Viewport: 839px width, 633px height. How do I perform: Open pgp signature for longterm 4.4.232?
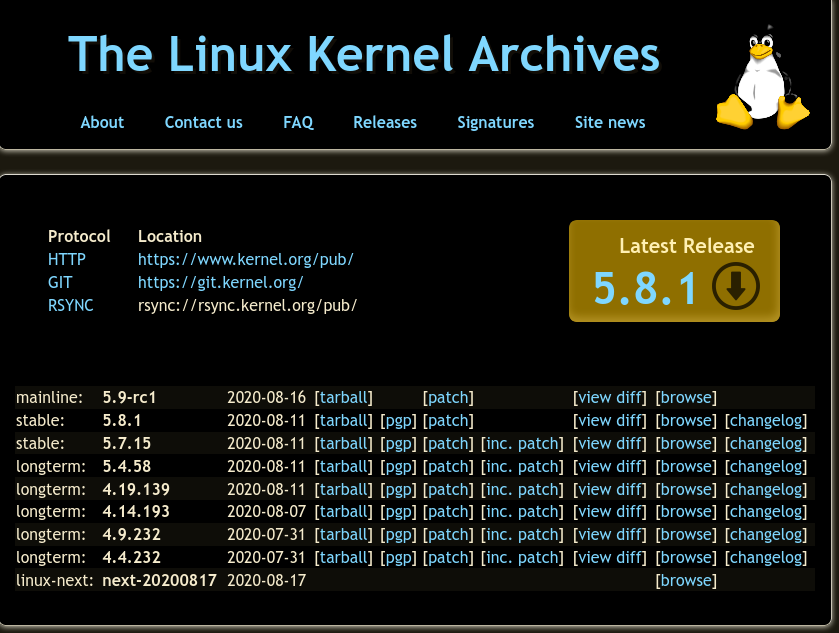[399, 558]
